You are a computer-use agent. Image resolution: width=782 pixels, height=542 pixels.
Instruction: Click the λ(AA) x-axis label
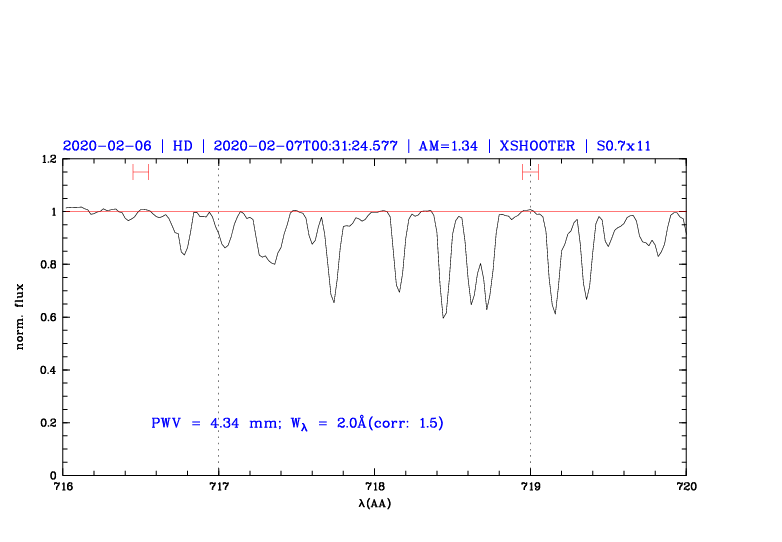click(374, 503)
